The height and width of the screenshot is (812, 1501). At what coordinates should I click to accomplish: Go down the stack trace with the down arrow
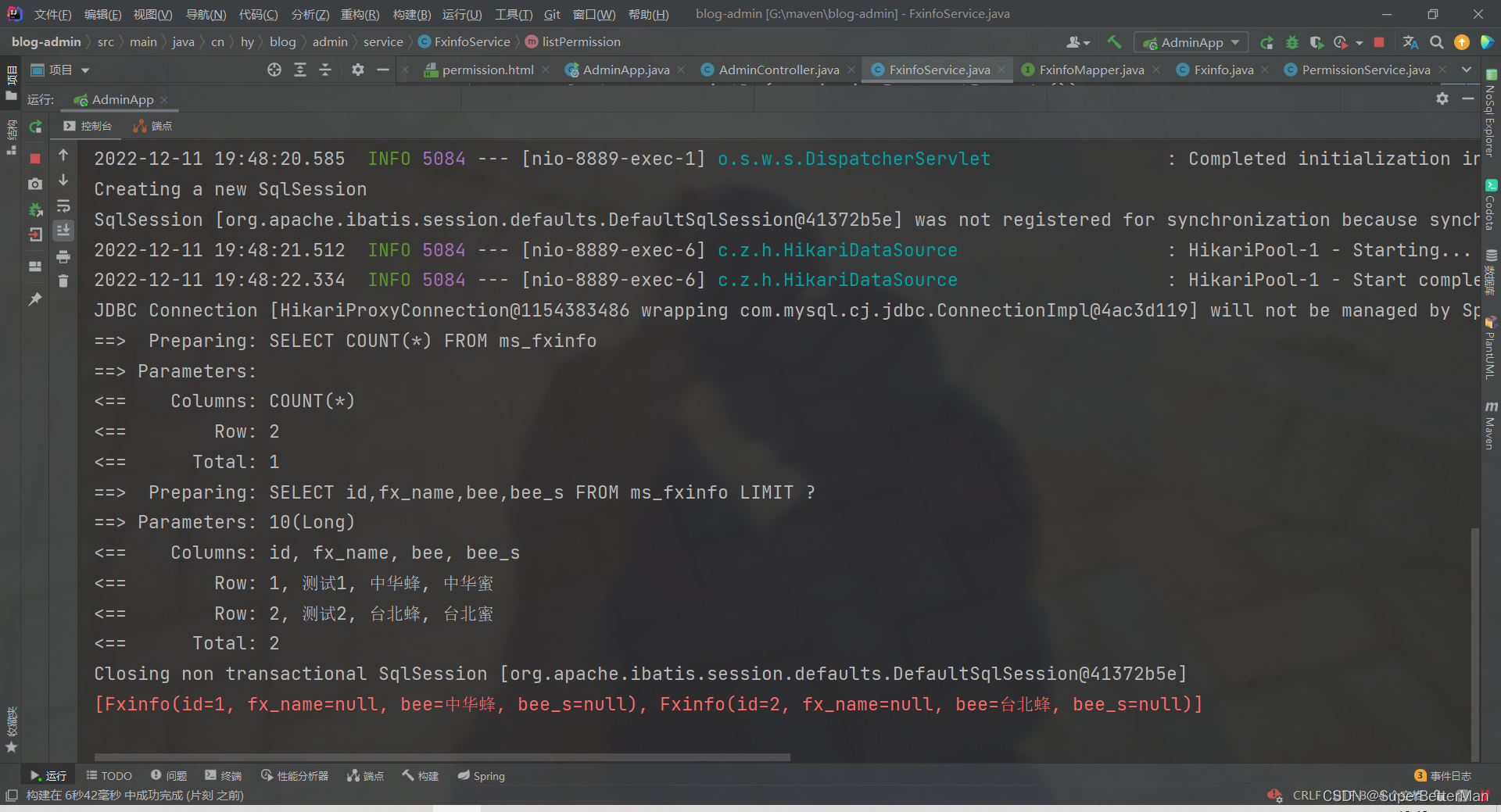[63, 181]
